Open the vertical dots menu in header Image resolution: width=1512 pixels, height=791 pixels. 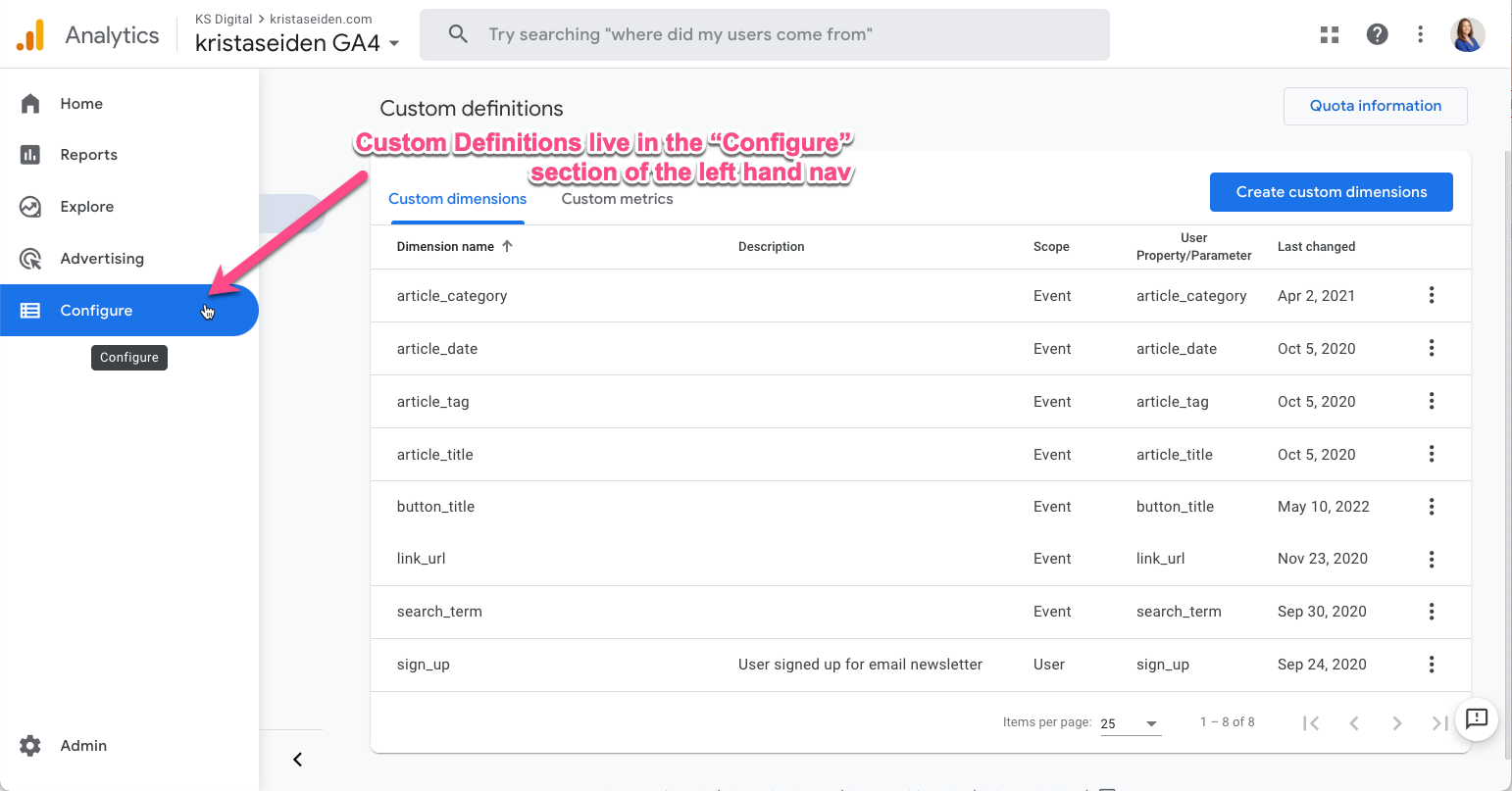[1420, 35]
